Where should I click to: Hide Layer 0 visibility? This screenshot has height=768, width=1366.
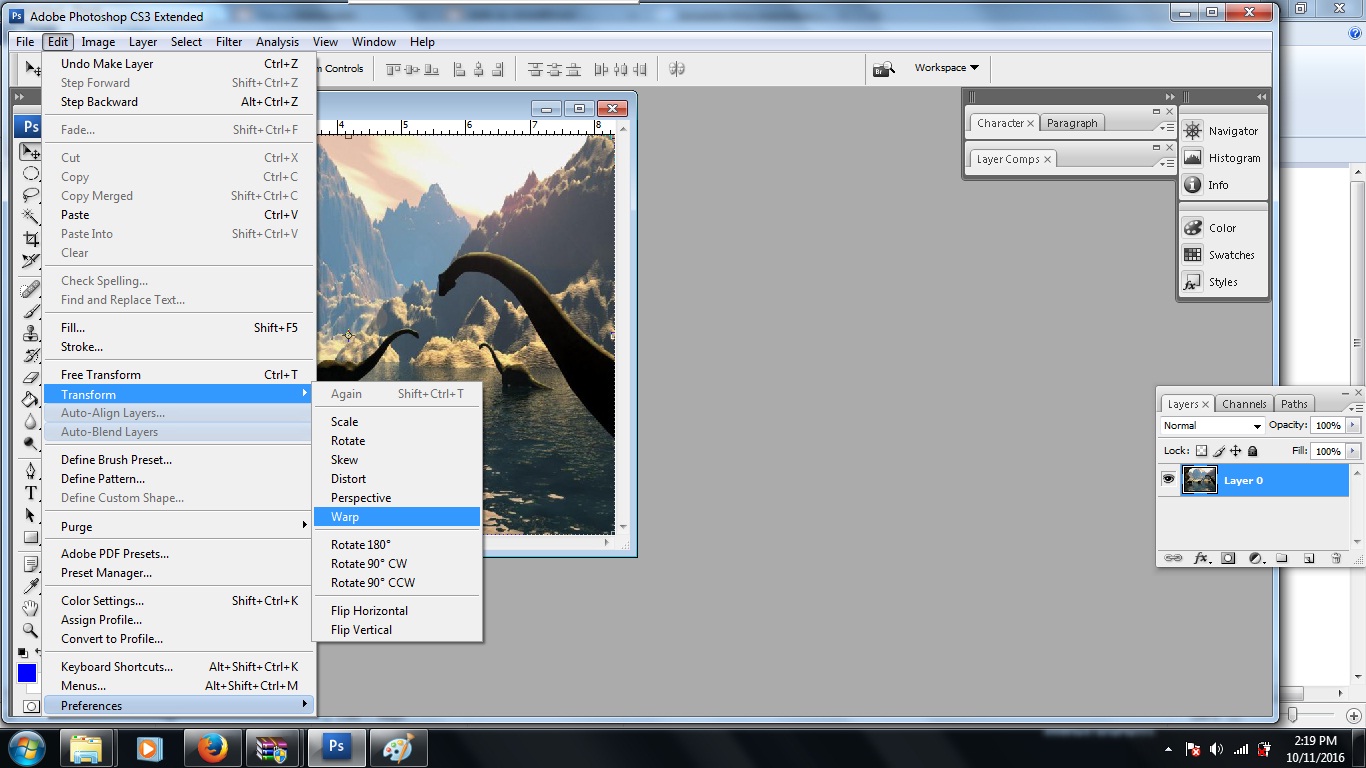pos(1168,479)
